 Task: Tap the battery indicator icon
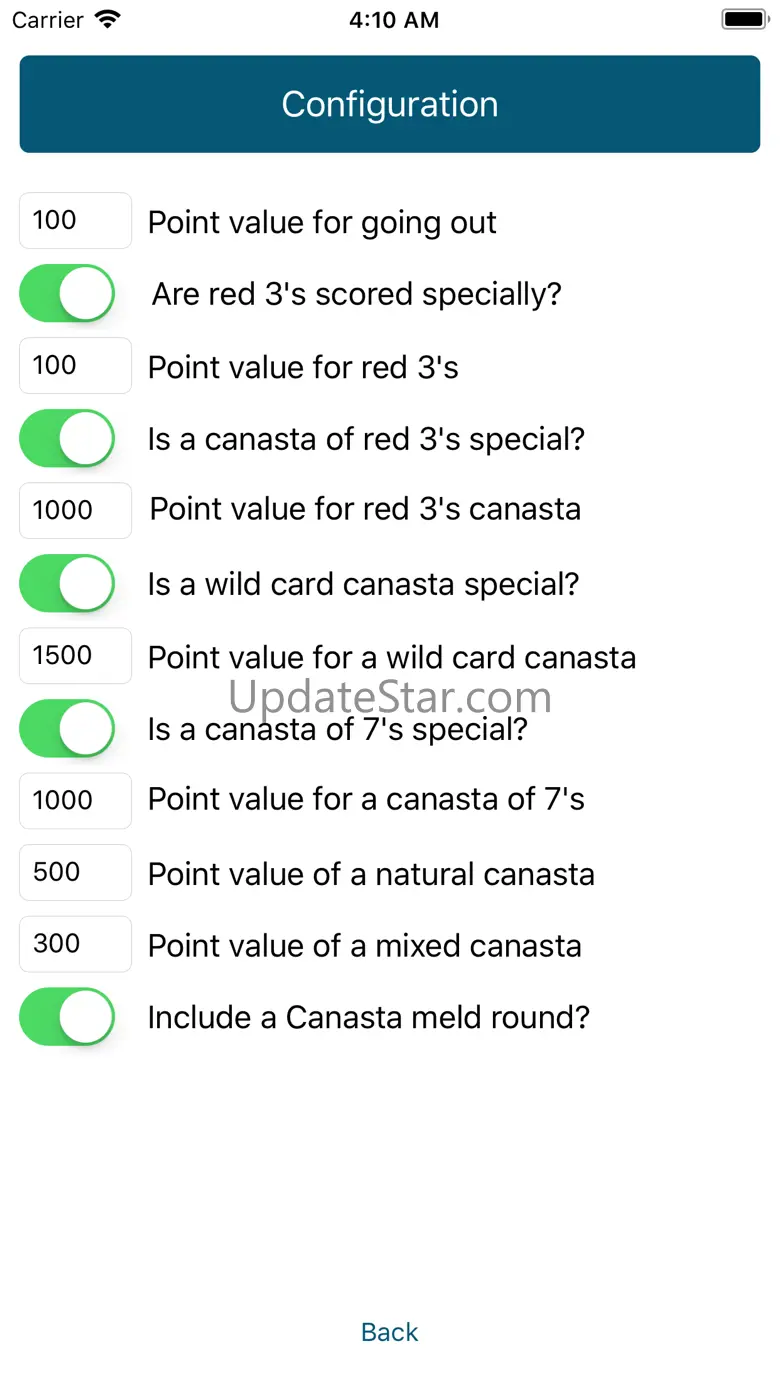pos(742,19)
